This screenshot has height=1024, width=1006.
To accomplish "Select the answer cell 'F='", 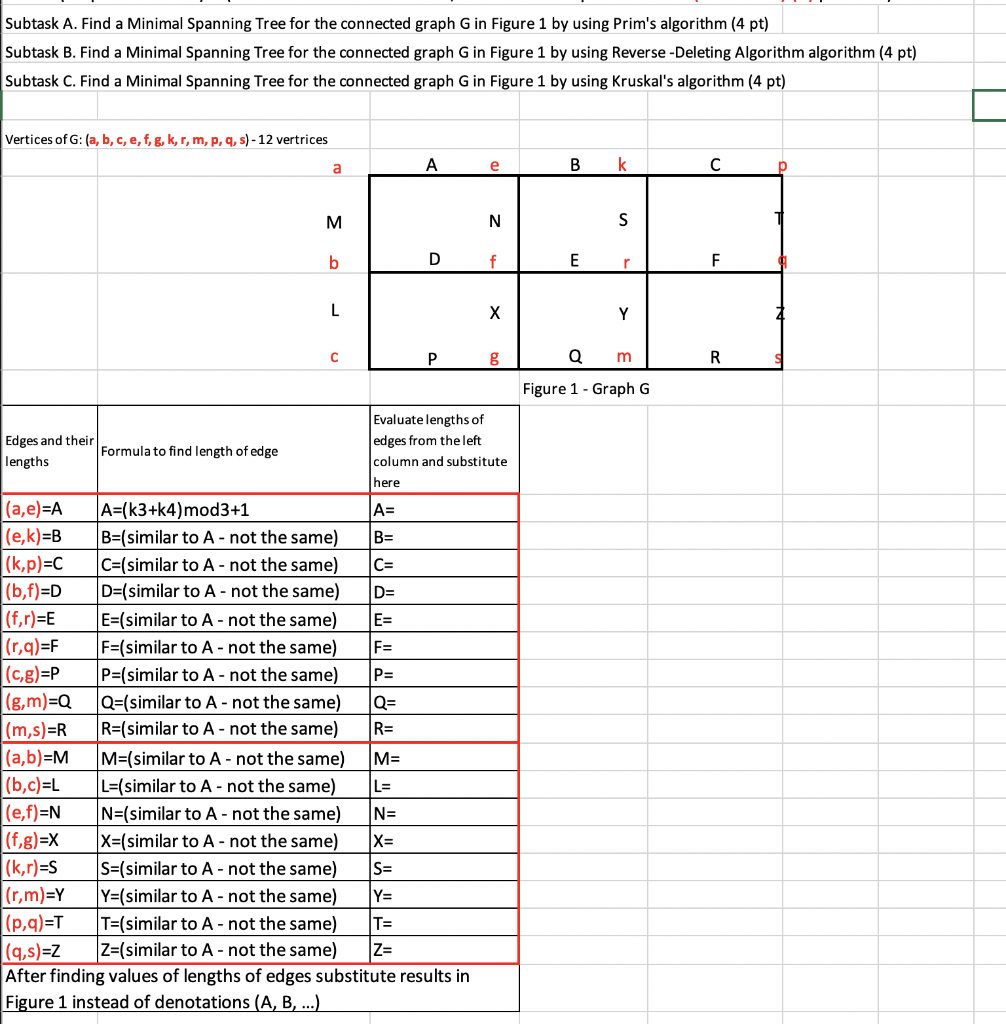I will [x=444, y=647].
